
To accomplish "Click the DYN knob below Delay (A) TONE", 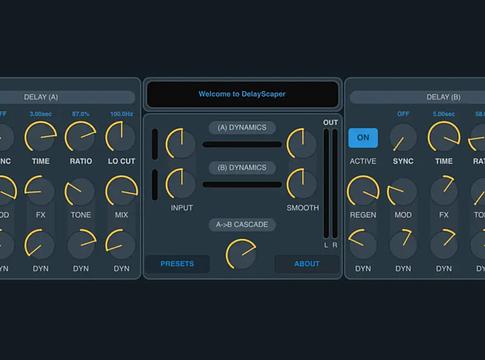I will pyautogui.click(x=82, y=244).
